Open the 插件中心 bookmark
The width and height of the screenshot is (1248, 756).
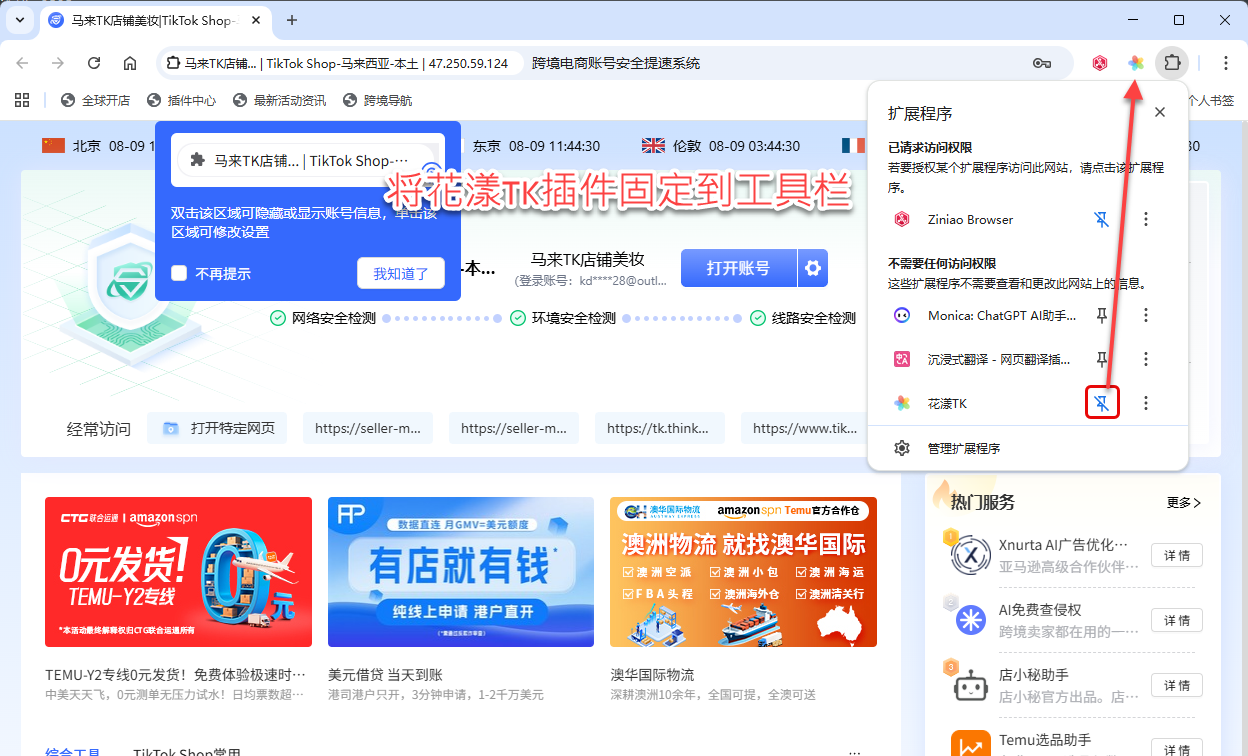coord(181,100)
